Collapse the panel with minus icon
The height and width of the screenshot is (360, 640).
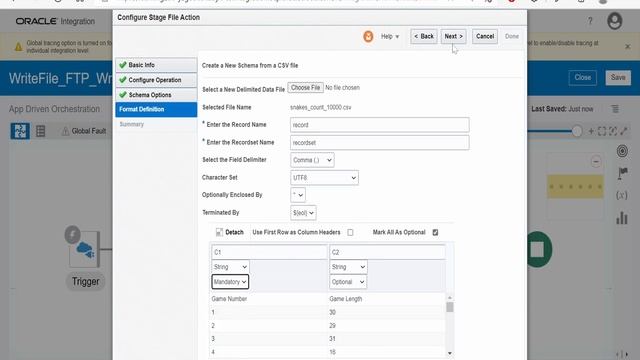[596, 161]
